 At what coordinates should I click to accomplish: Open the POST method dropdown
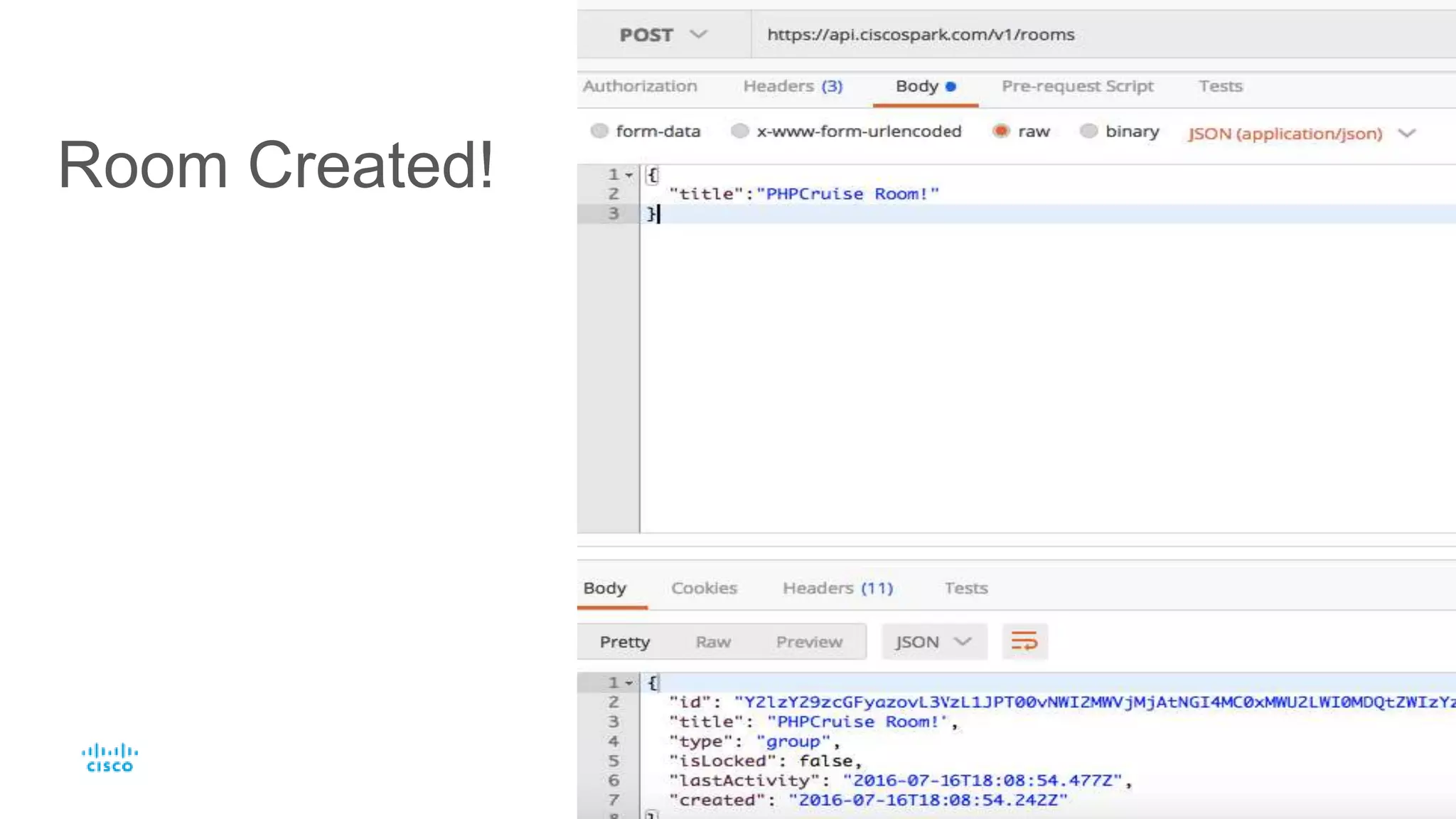pos(663,35)
